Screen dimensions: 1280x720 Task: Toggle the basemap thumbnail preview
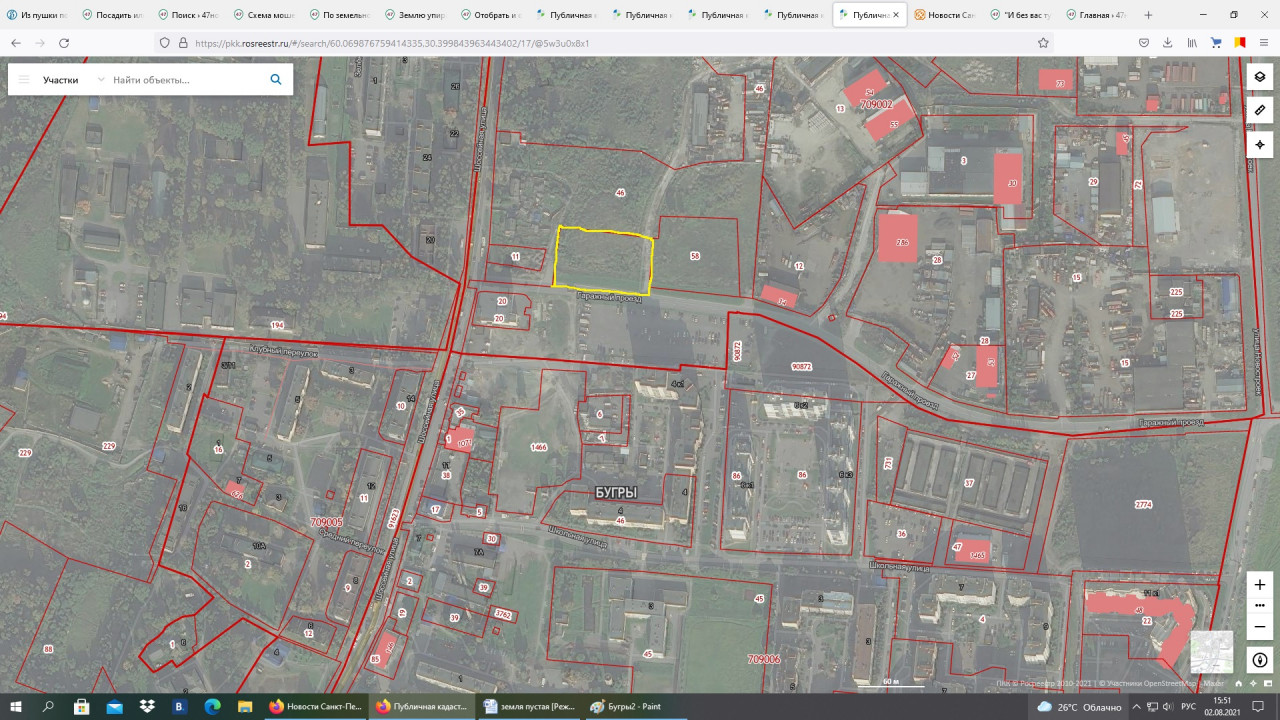tap(1211, 652)
